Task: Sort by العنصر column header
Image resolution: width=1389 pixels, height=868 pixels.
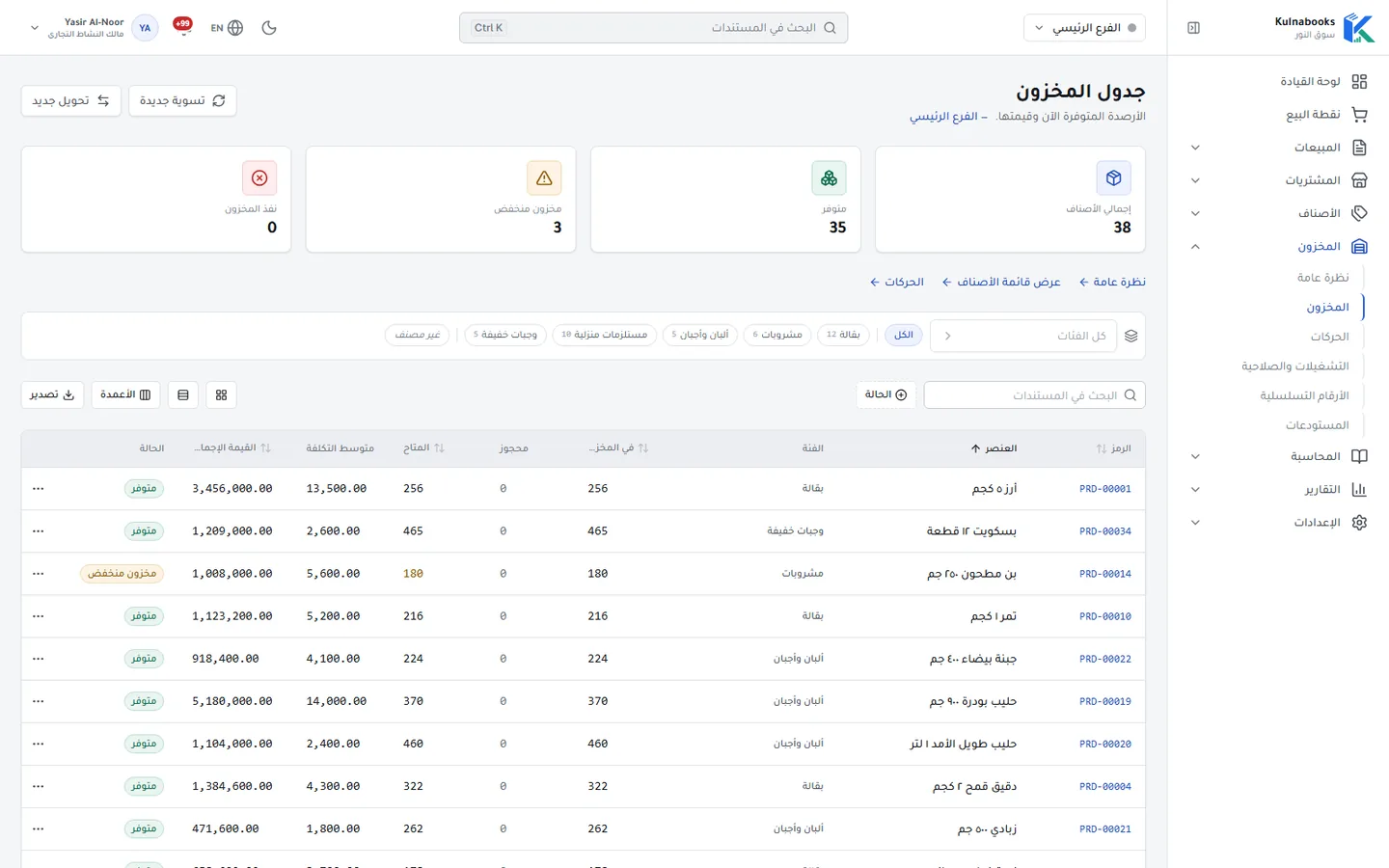Action: [994, 448]
